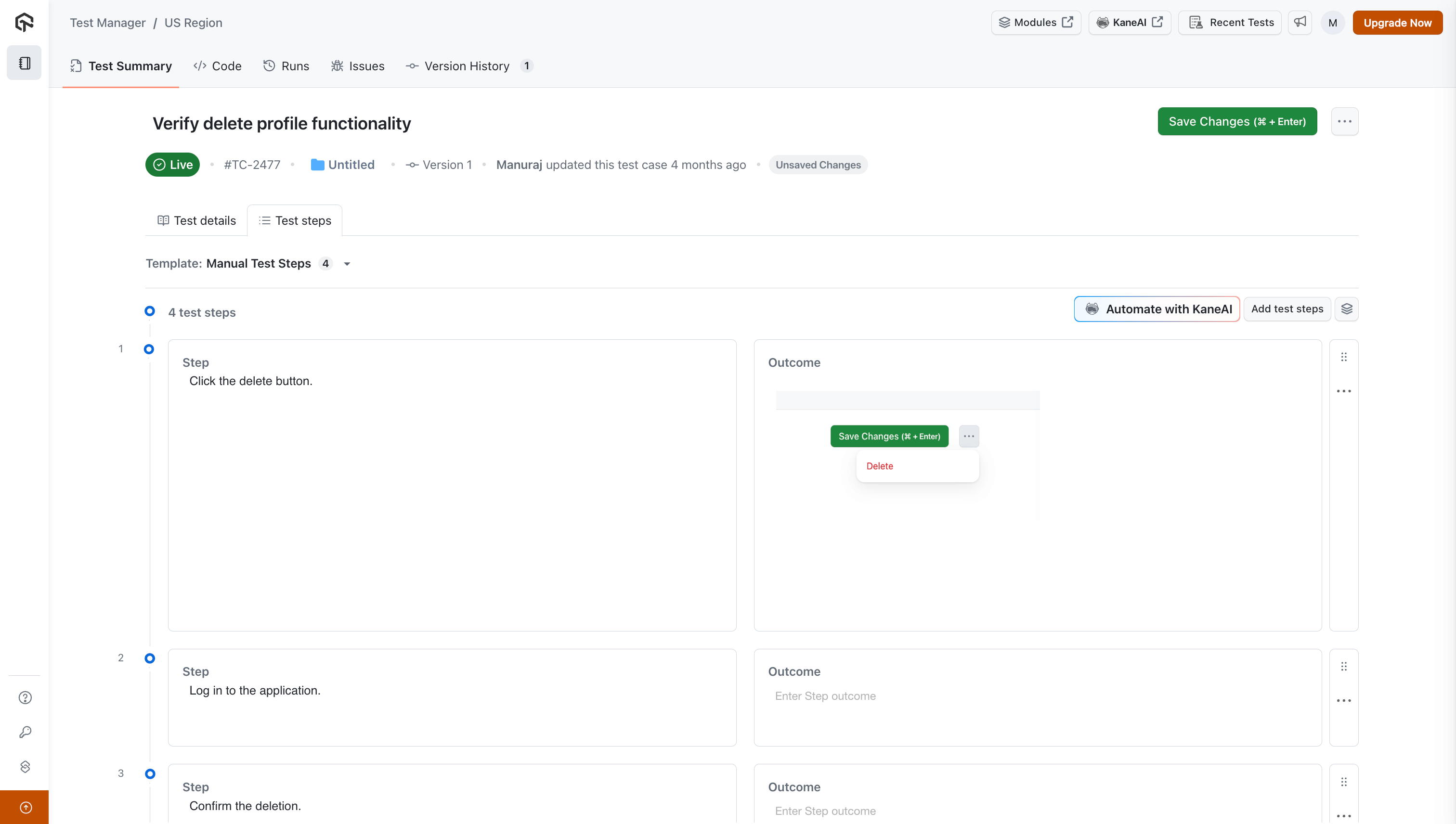Open the layers stack icon beside Add test steps
The height and width of the screenshot is (824, 1456).
[1346, 309]
